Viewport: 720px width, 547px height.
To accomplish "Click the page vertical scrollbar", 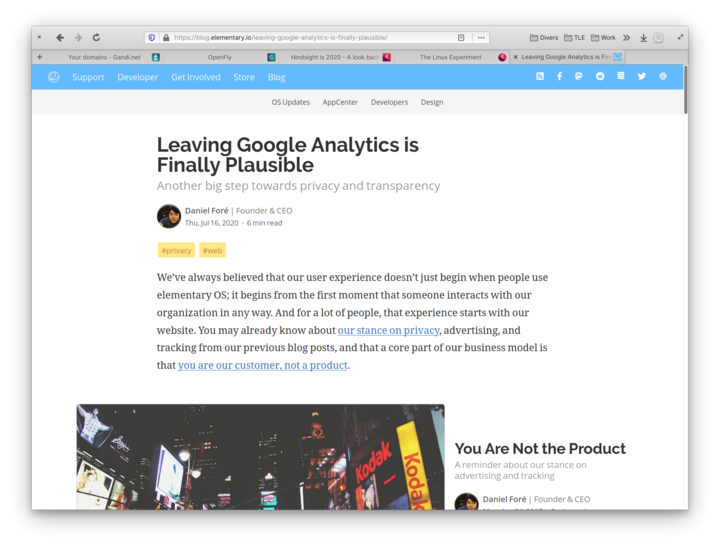I will (685, 90).
